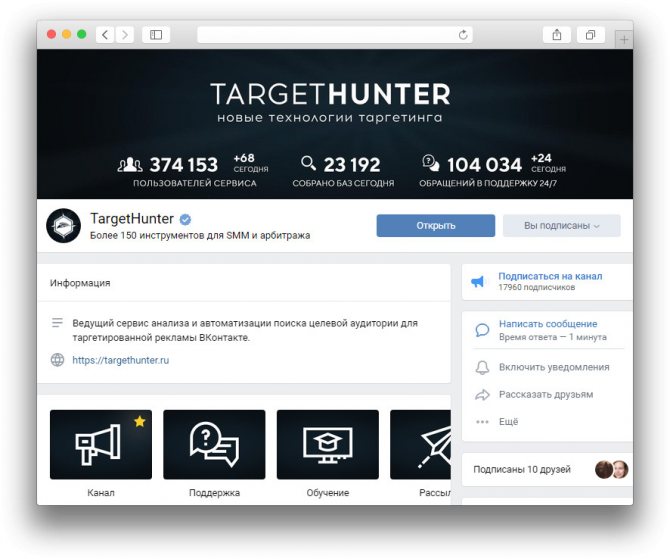Show all tabs overview

click(x=591, y=35)
